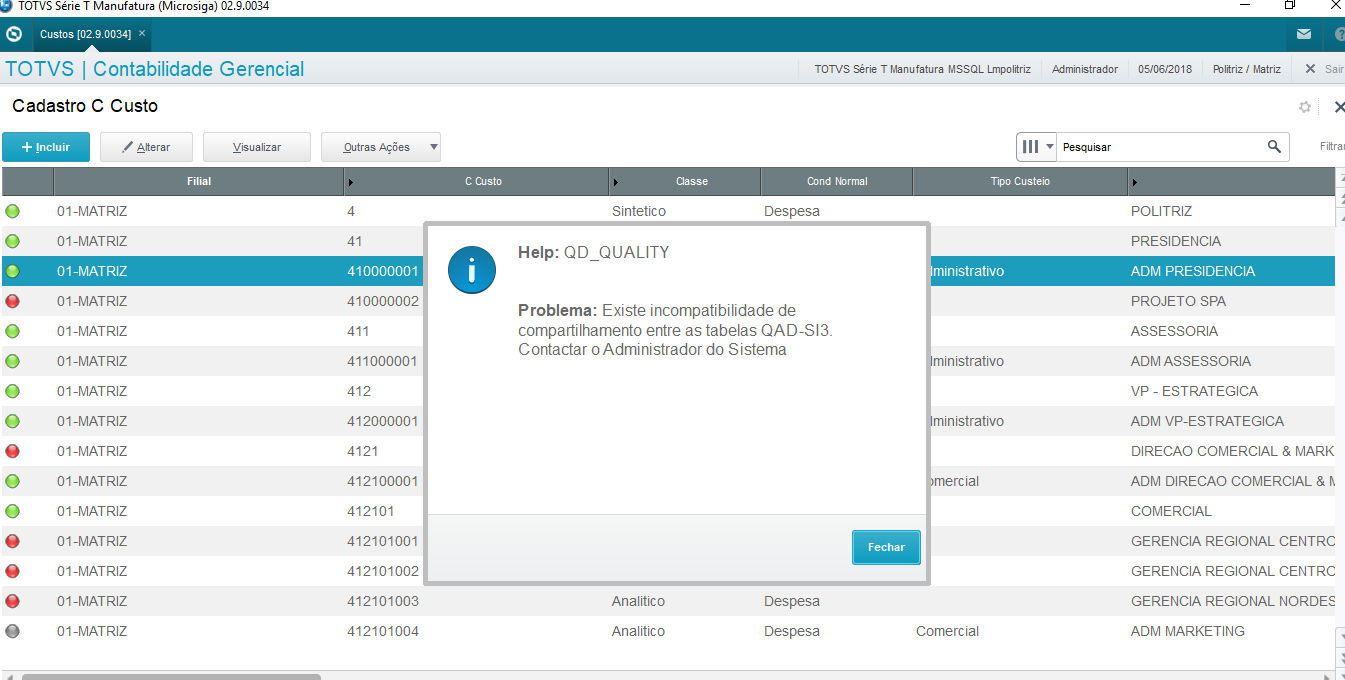The width and height of the screenshot is (1345, 680).
Task: Open the search column selector dropdown
Action: (1037, 147)
